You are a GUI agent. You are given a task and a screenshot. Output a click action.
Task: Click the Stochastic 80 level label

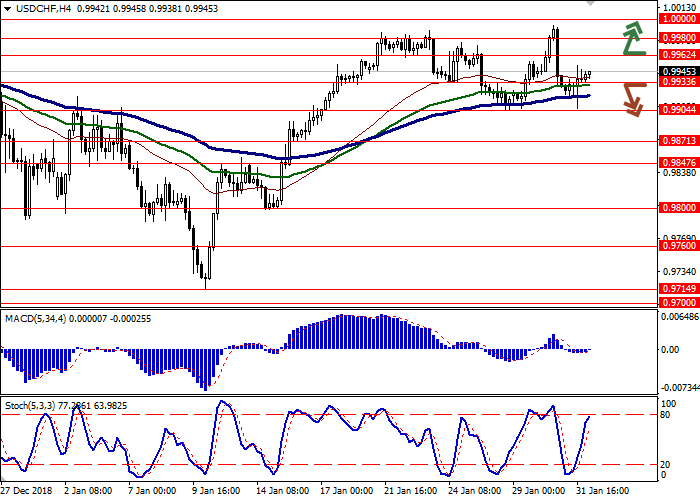click(665, 415)
